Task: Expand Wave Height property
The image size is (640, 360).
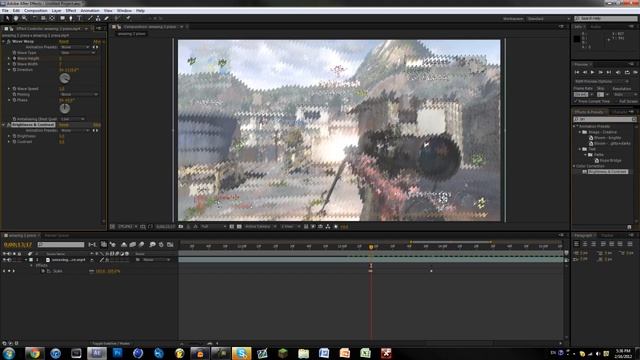Action: tap(9, 58)
